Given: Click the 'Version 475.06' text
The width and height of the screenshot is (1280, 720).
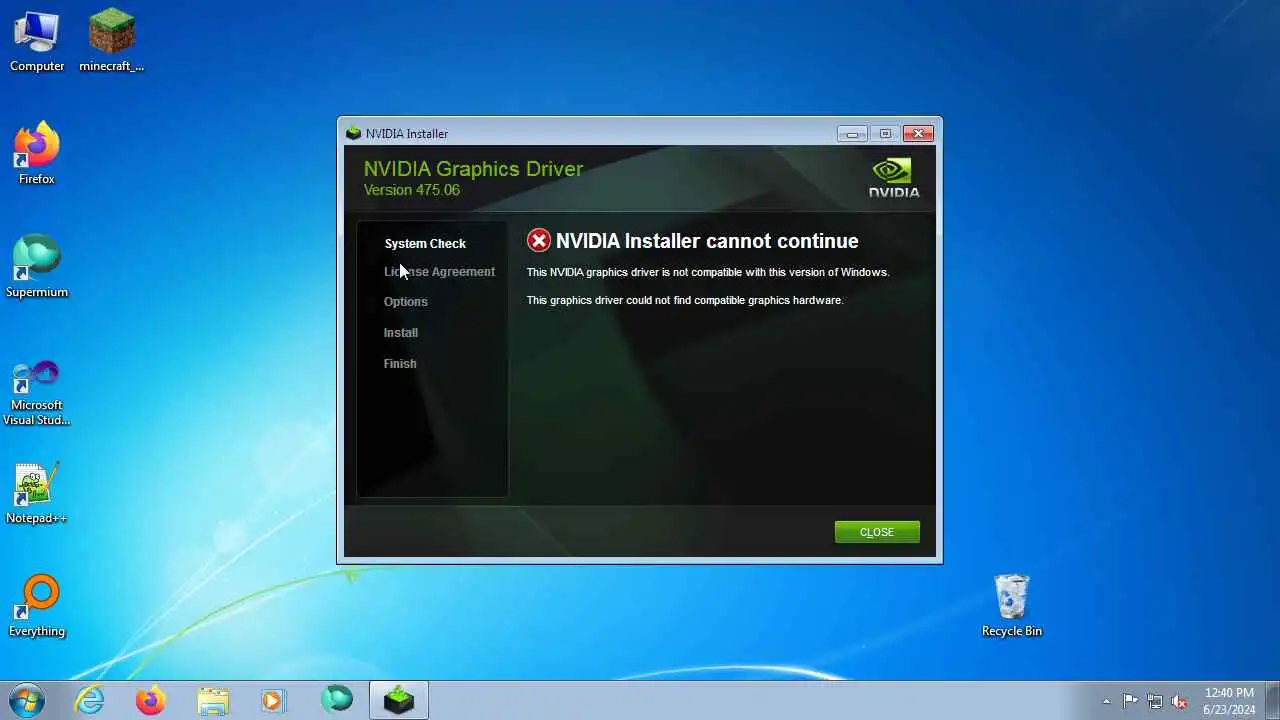Looking at the screenshot, I should pos(412,190).
